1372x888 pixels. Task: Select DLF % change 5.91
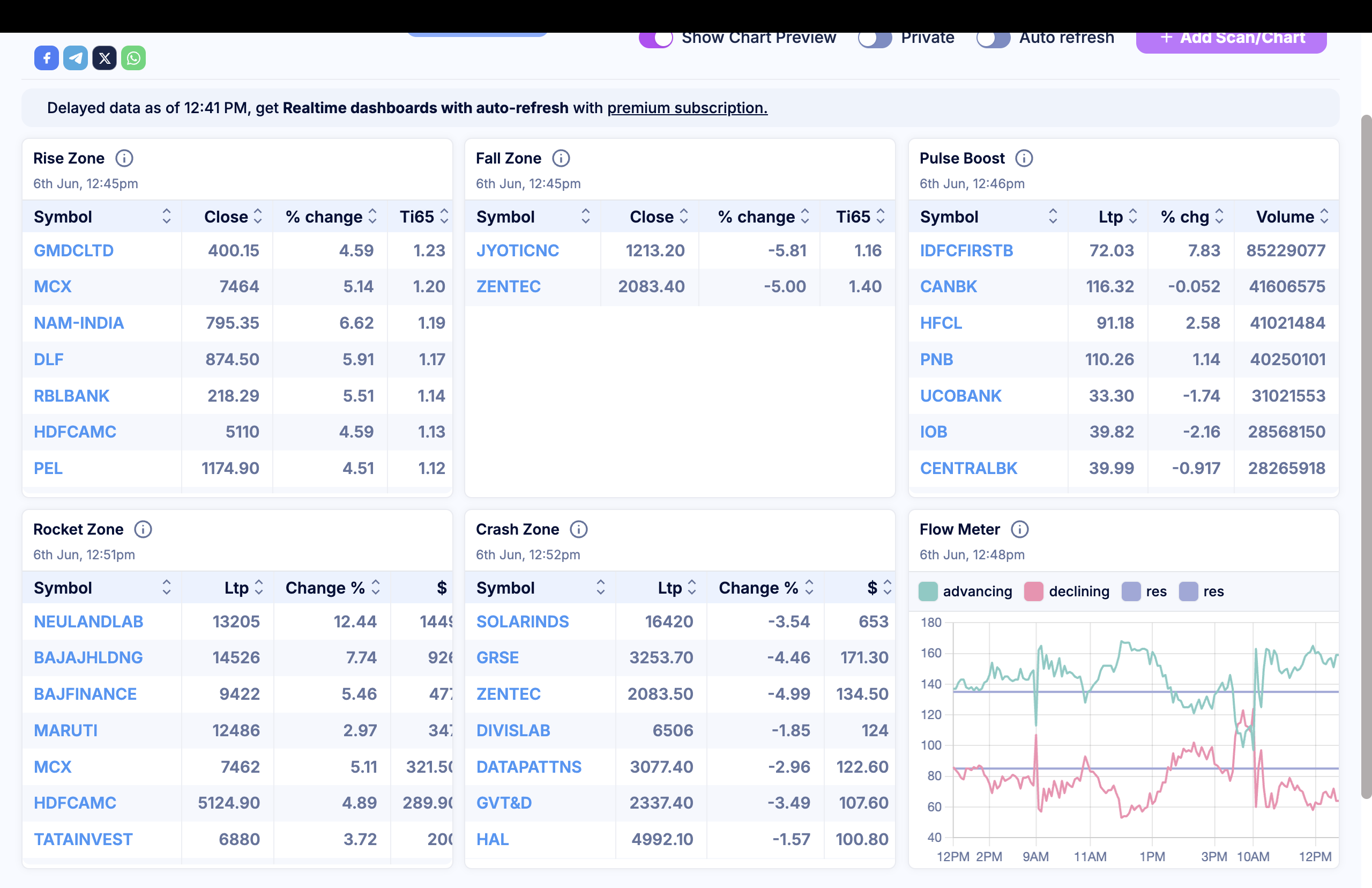[358, 360]
